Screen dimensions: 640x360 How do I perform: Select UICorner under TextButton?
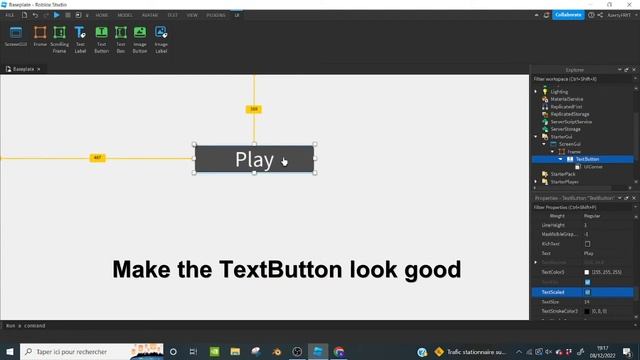593,167
